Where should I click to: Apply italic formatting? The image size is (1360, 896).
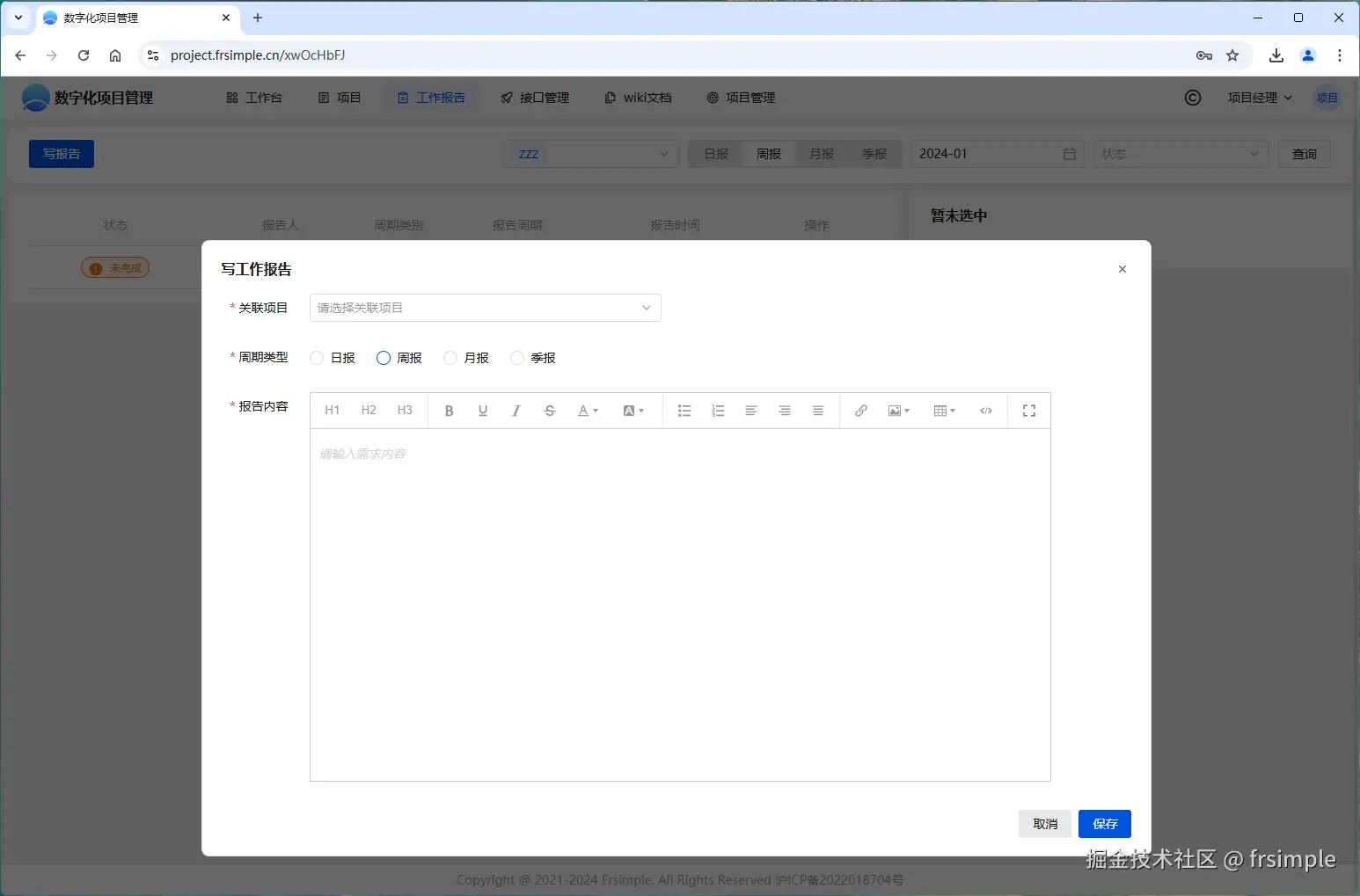(515, 410)
